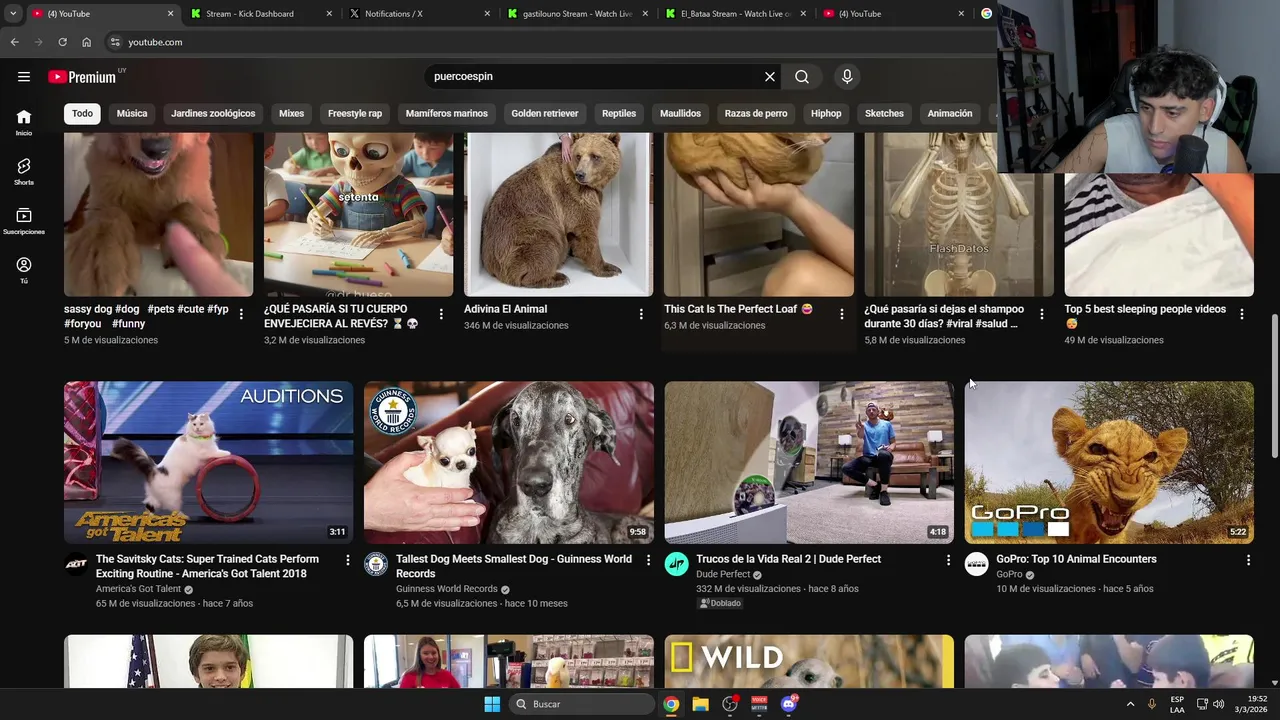
Task: Open the Savitsky Cats video title link
Action: pyautogui.click(x=207, y=566)
